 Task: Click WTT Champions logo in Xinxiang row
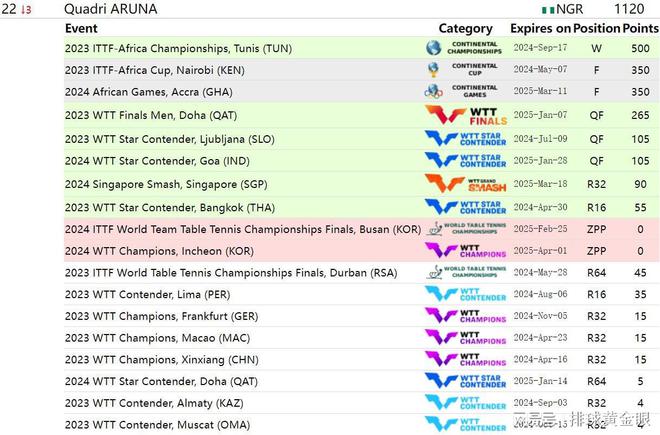465,359
